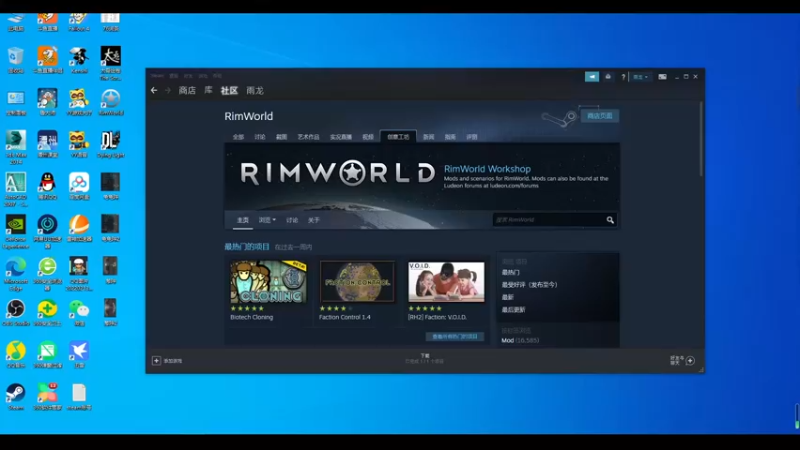Select the Kenshi desktop shortcut
The width and height of the screenshot is (800, 450).
pos(79,60)
